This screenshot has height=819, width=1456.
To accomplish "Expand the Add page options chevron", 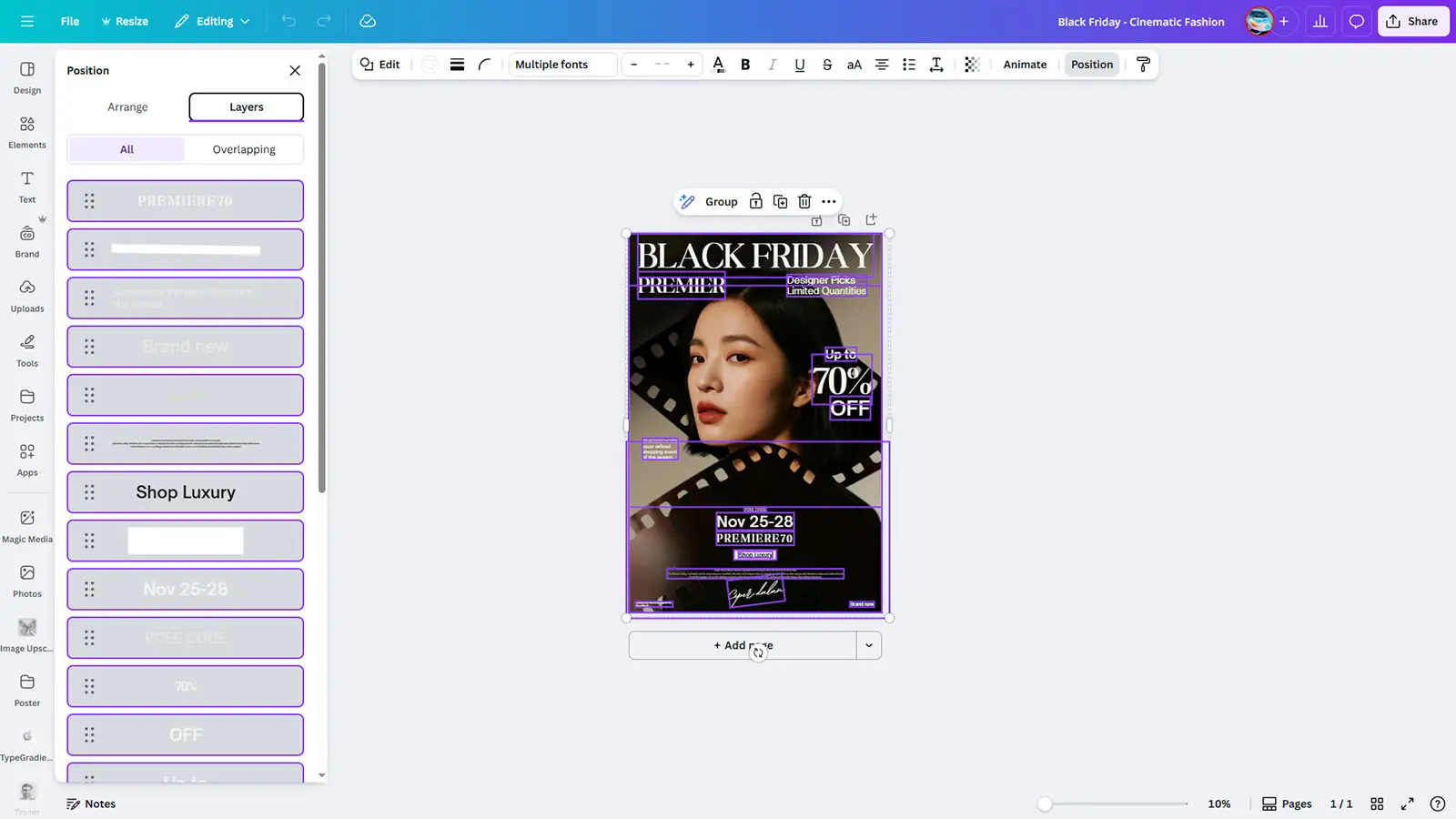I will pyautogui.click(x=869, y=645).
